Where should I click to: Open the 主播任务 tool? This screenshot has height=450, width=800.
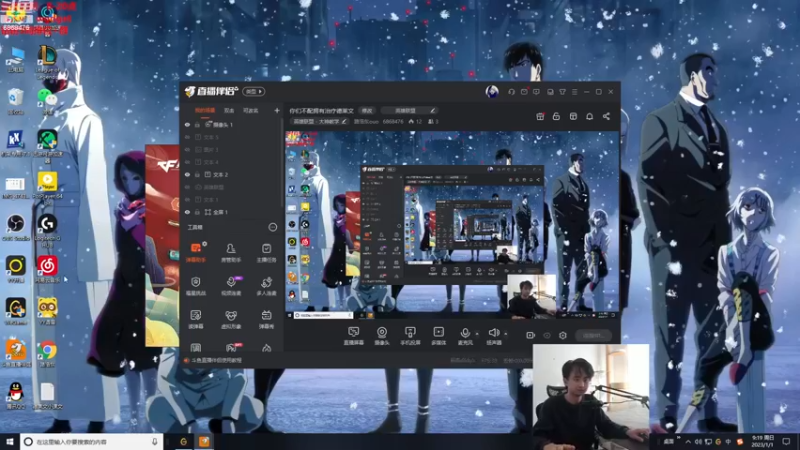[x=266, y=252]
